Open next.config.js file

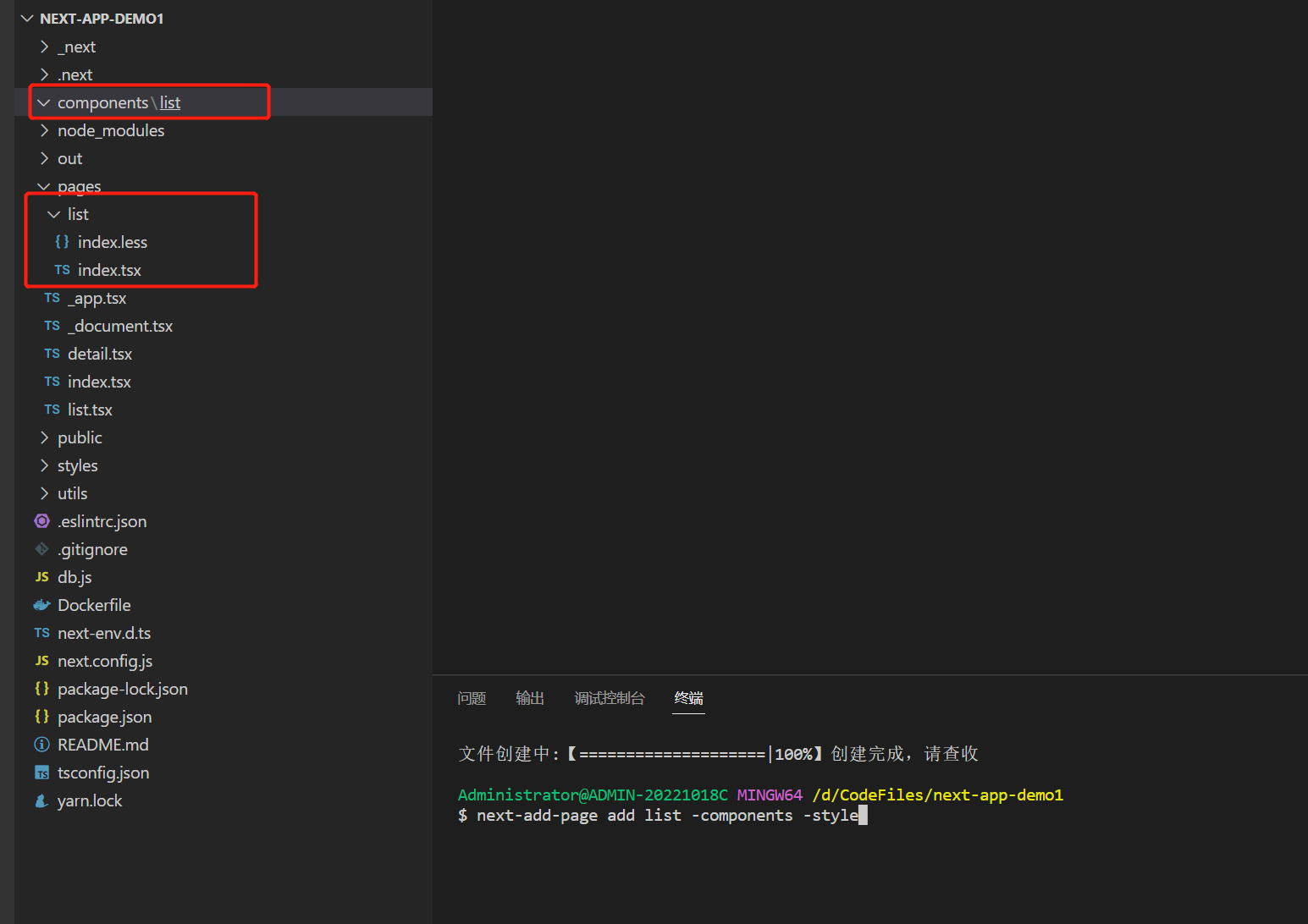[x=105, y=661]
